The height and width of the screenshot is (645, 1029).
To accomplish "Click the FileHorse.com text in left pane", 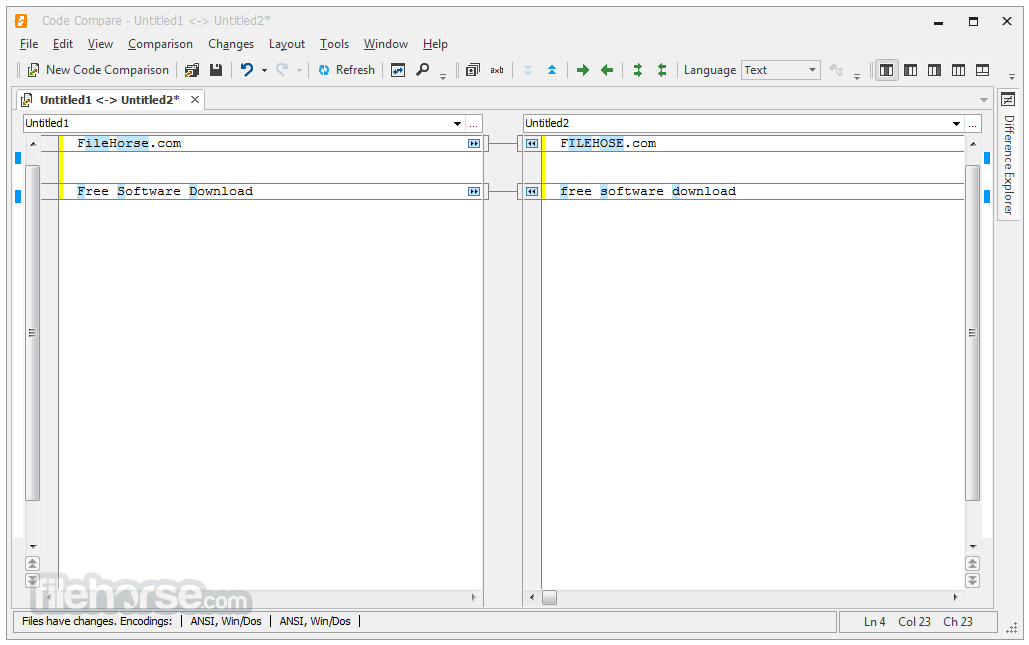I will [129, 144].
